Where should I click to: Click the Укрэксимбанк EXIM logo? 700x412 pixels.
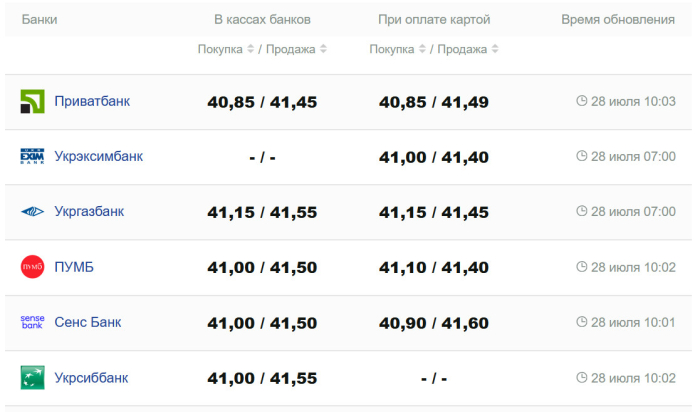(32, 156)
